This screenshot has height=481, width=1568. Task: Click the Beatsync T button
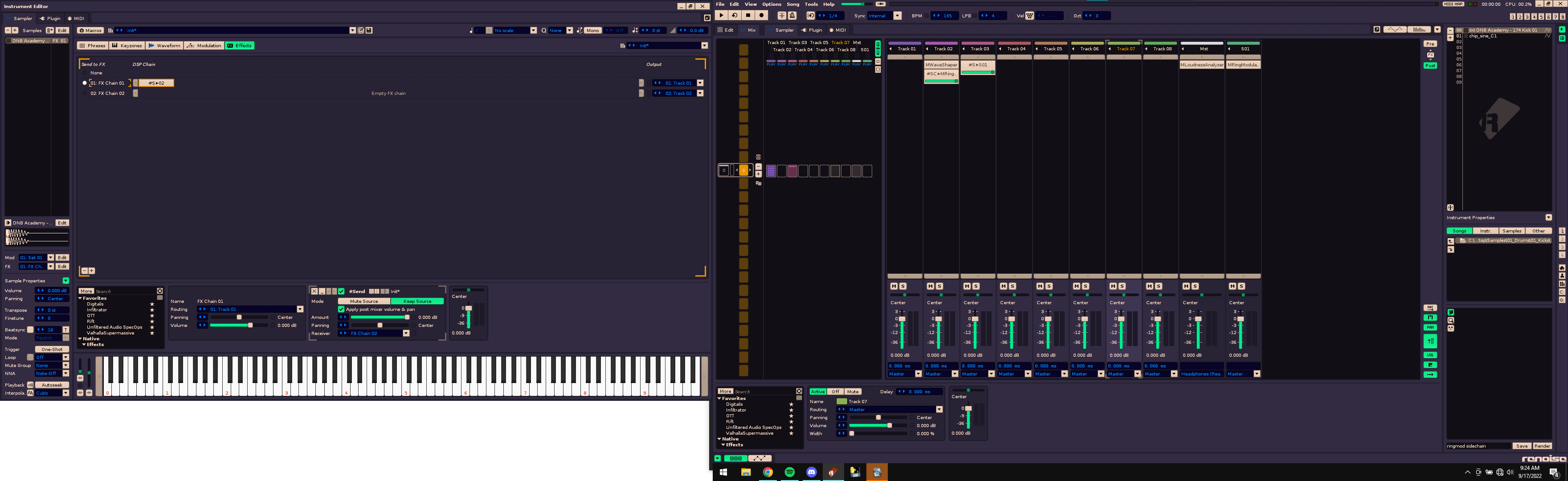pyautogui.click(x=66, y=330)
